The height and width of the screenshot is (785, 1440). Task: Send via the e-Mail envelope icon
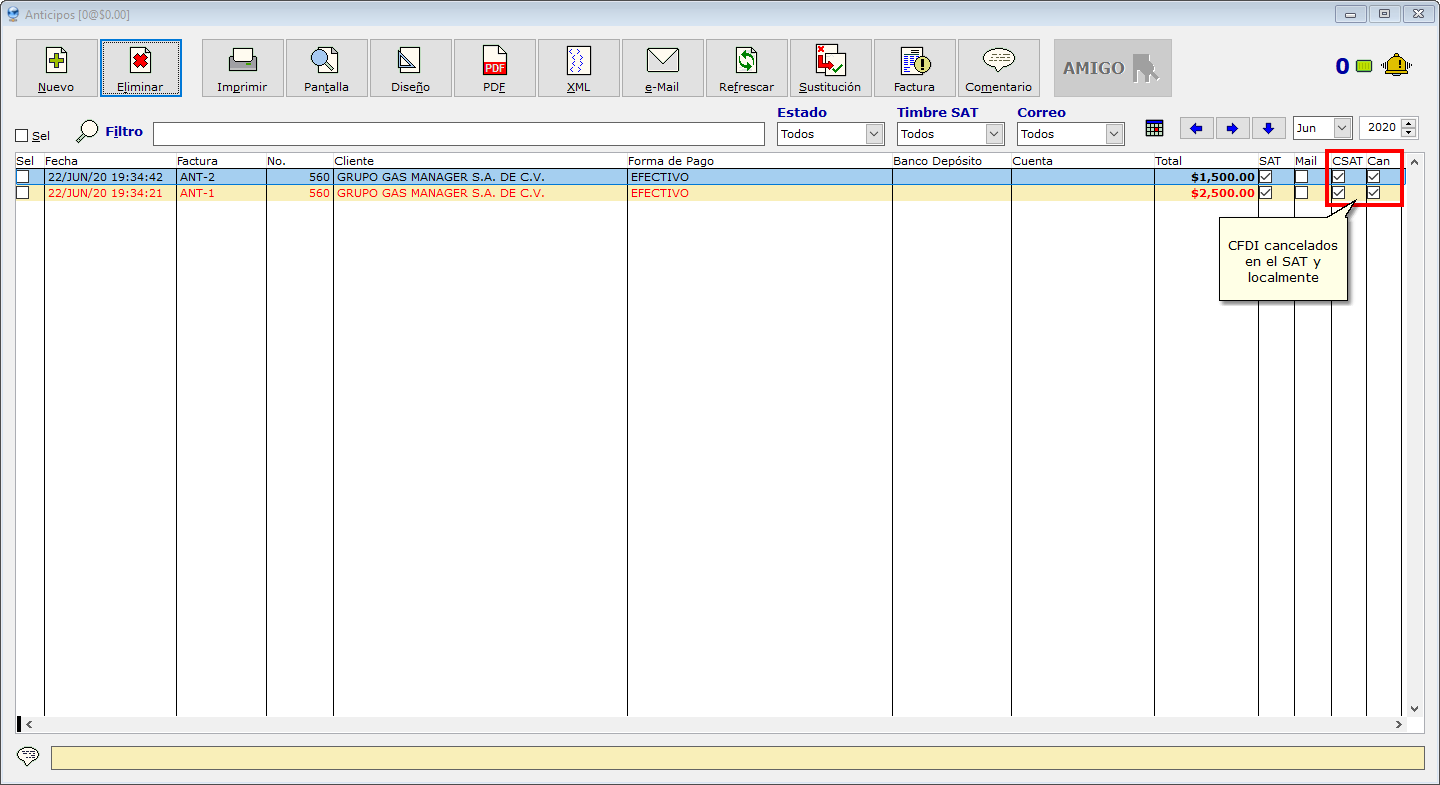(662, 61)
